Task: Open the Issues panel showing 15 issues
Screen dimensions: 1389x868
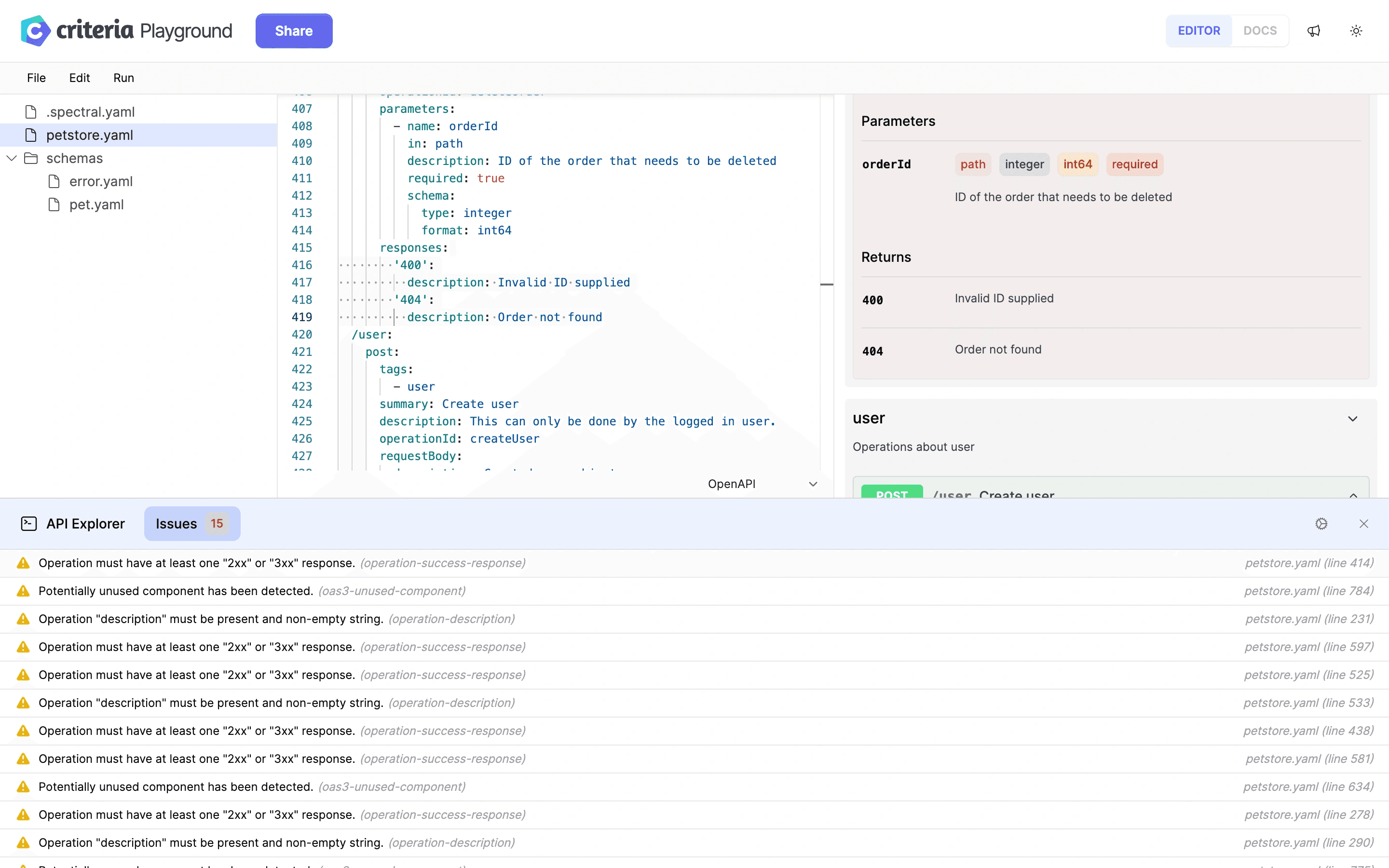Action: click(x=191, y=523)
